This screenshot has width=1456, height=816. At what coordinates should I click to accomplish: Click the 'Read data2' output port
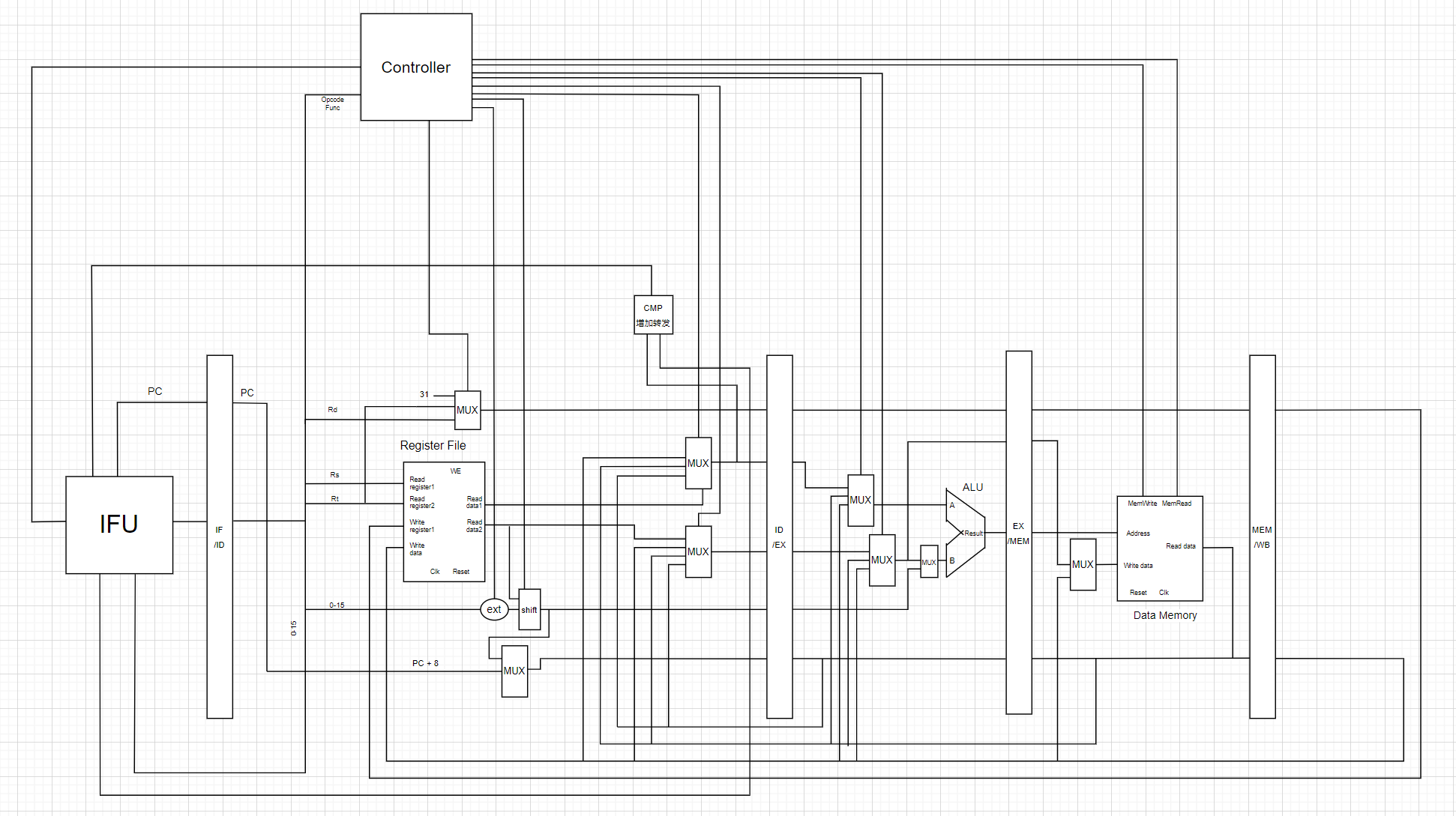475,526
